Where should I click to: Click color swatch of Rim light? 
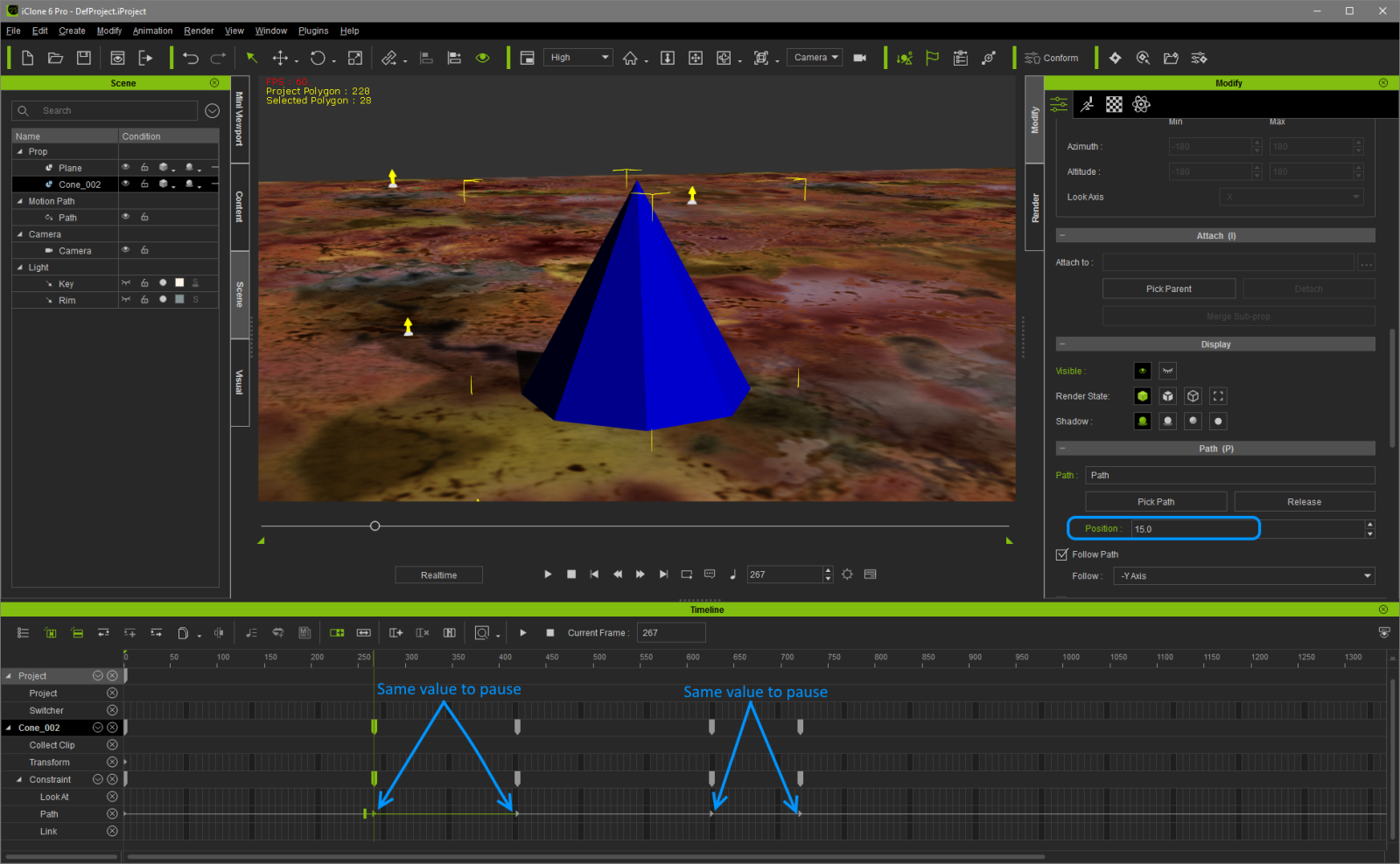click(x=179, y=300)
